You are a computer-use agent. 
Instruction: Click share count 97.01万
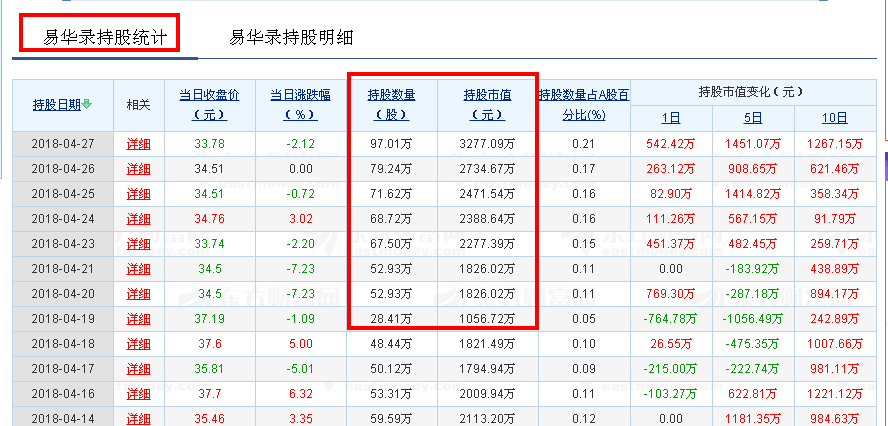click(391, 144)
